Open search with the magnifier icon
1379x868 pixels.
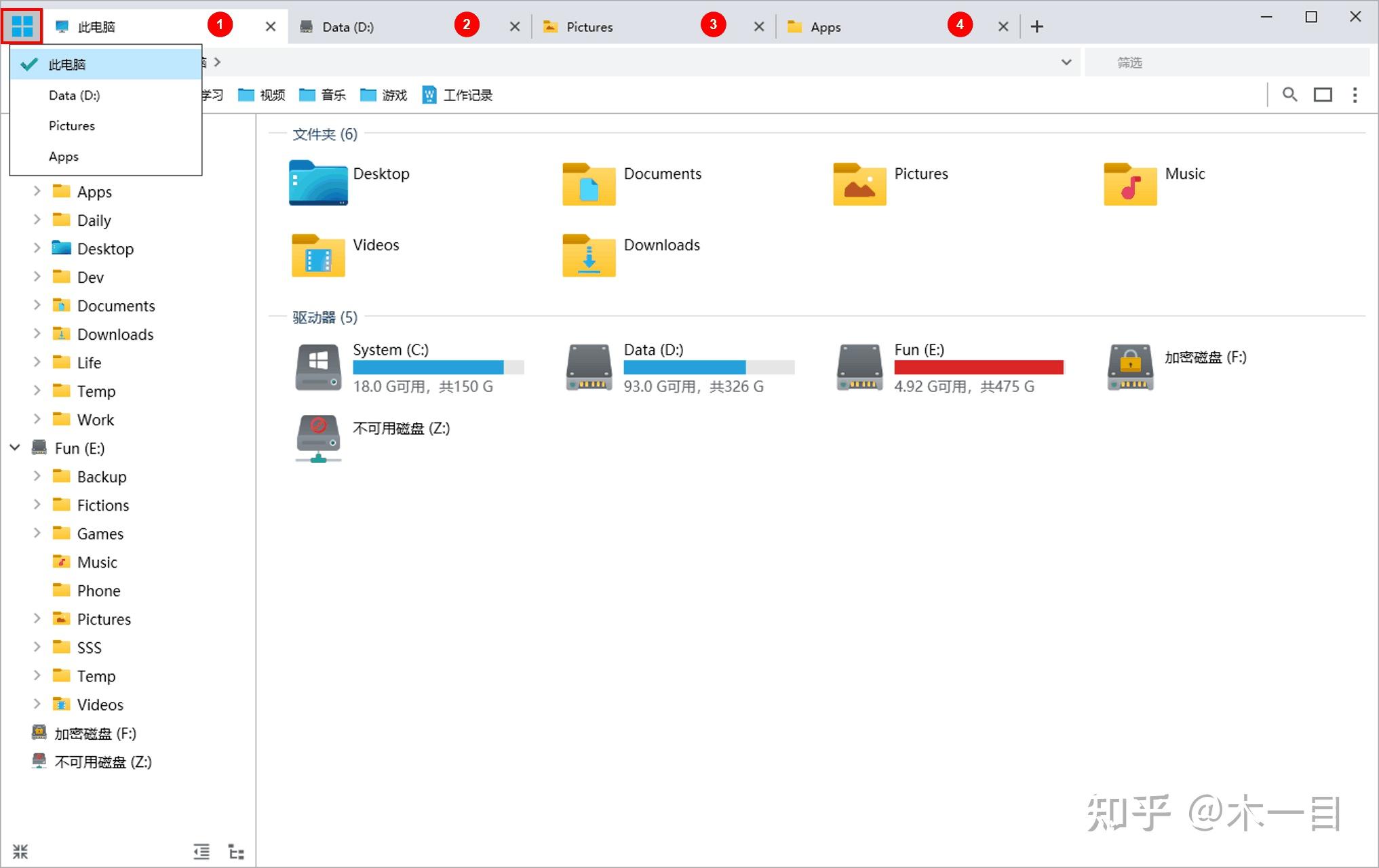tap(1289, 94)
